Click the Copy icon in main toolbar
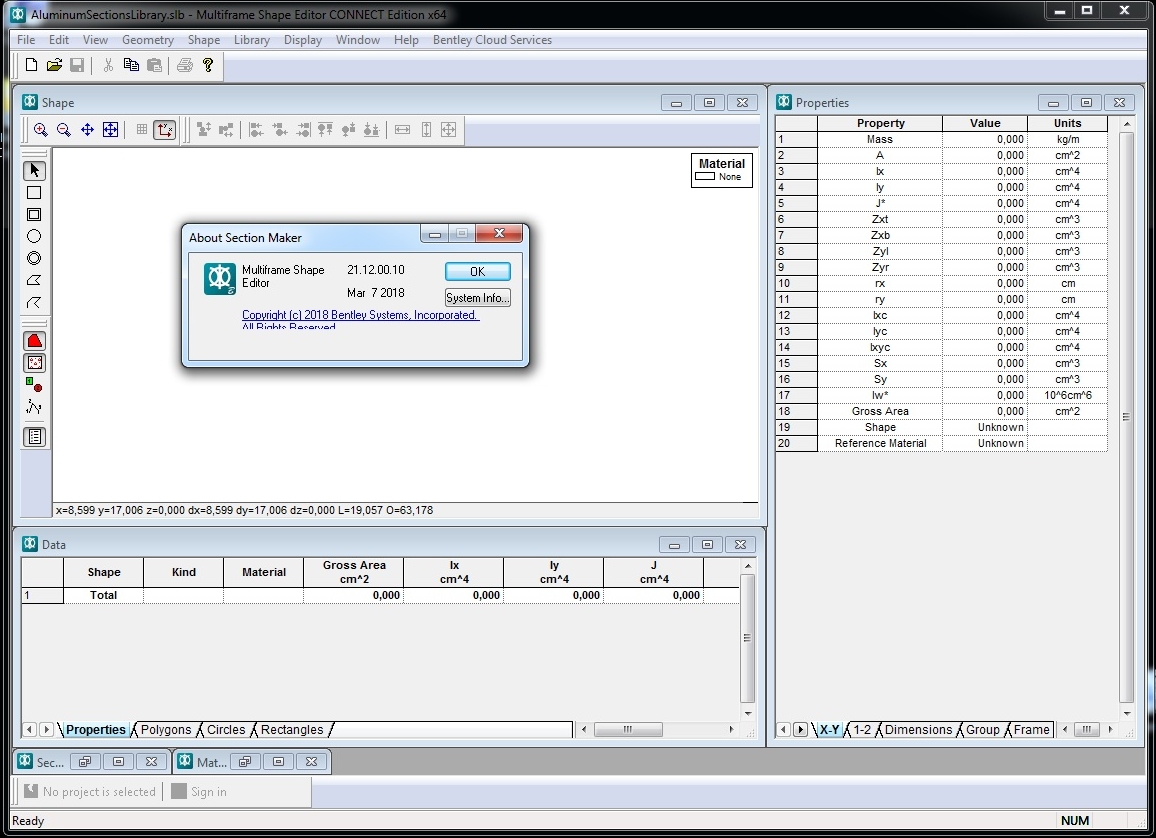This screenshot has width=1156, height=838. click(x=131, y=65)
